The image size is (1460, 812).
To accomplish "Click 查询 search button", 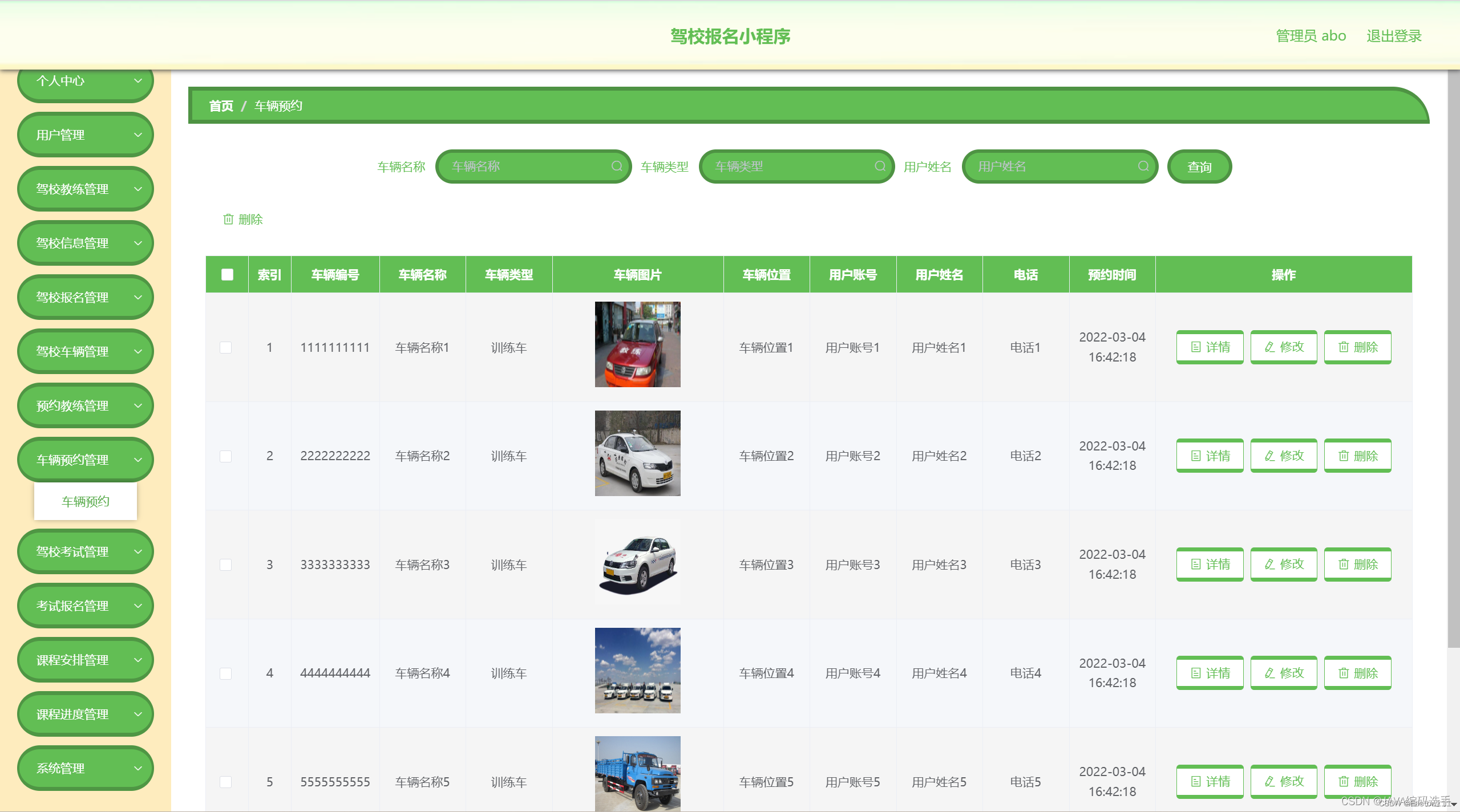I will (x=1199, y=167).
